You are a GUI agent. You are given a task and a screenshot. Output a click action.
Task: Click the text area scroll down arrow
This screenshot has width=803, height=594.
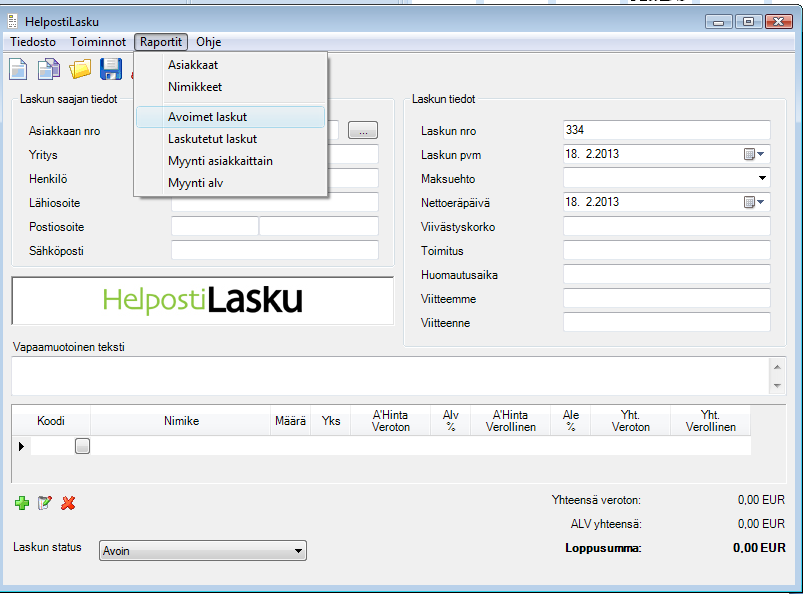pyautogui.click(x=777, y=386)
